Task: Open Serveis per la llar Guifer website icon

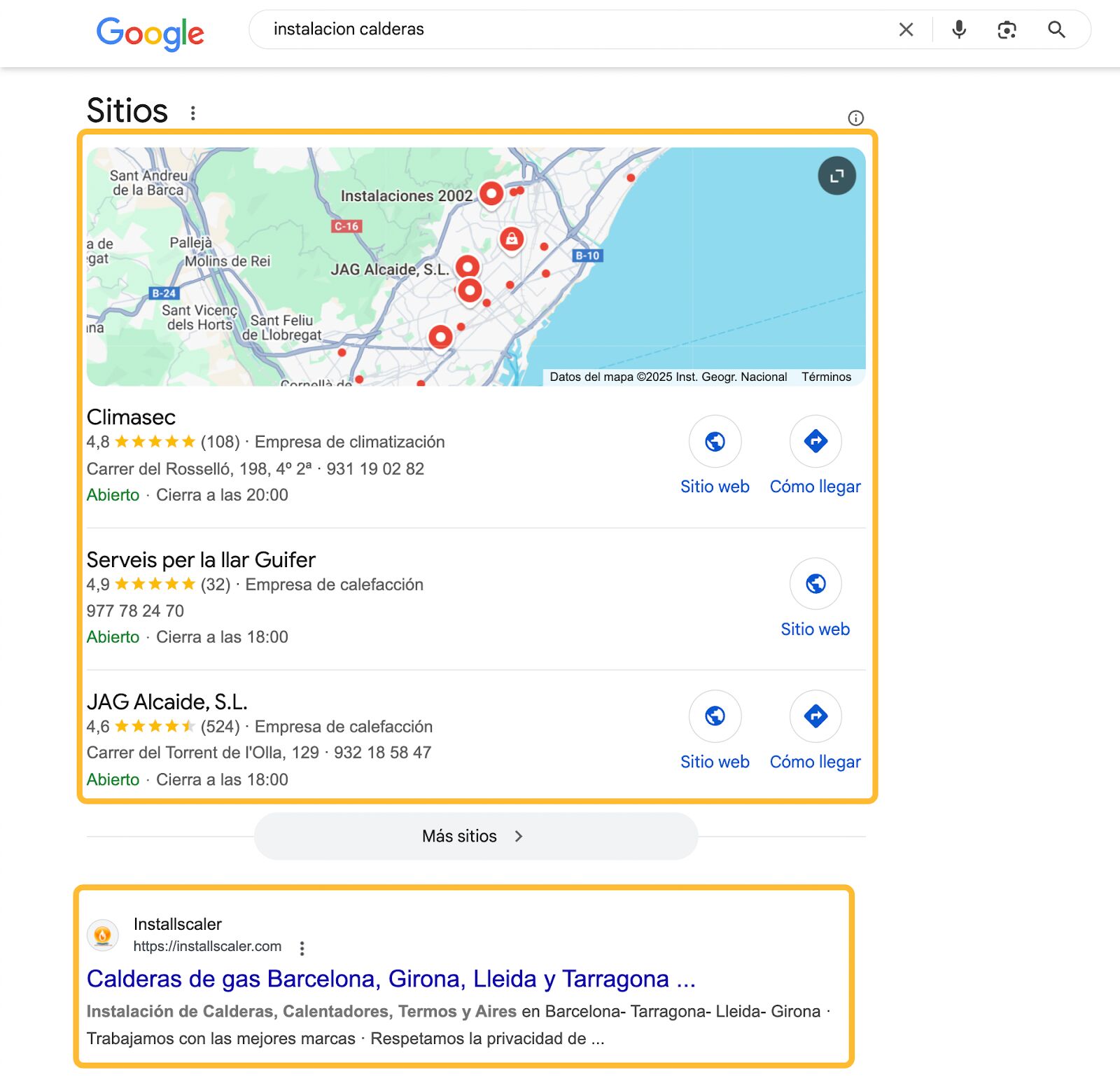Action: pyautogui.click(x=815, y=583)
